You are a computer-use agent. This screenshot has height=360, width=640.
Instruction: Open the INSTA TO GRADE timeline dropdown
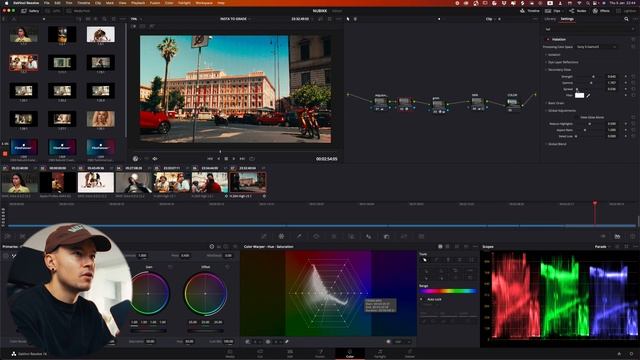point(236,19)
